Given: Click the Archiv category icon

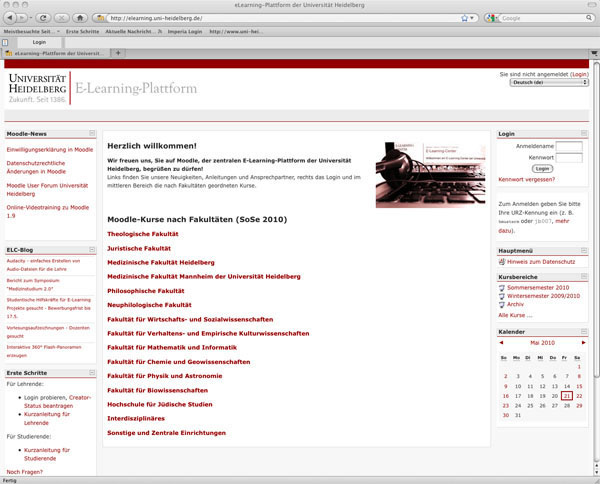Looking at the screenshot, I should (x=502, y=303).
